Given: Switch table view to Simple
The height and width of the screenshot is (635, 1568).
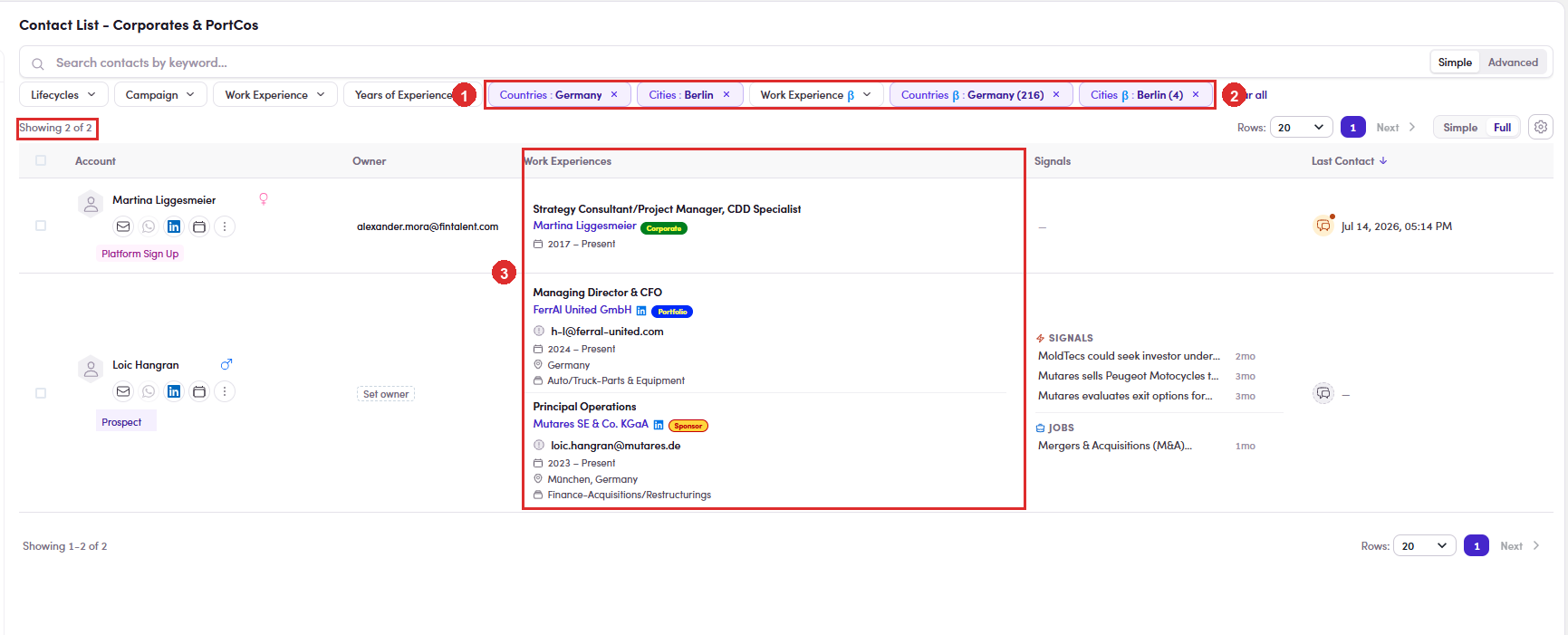Looking at the screenshot, I should pos(1460,128).
